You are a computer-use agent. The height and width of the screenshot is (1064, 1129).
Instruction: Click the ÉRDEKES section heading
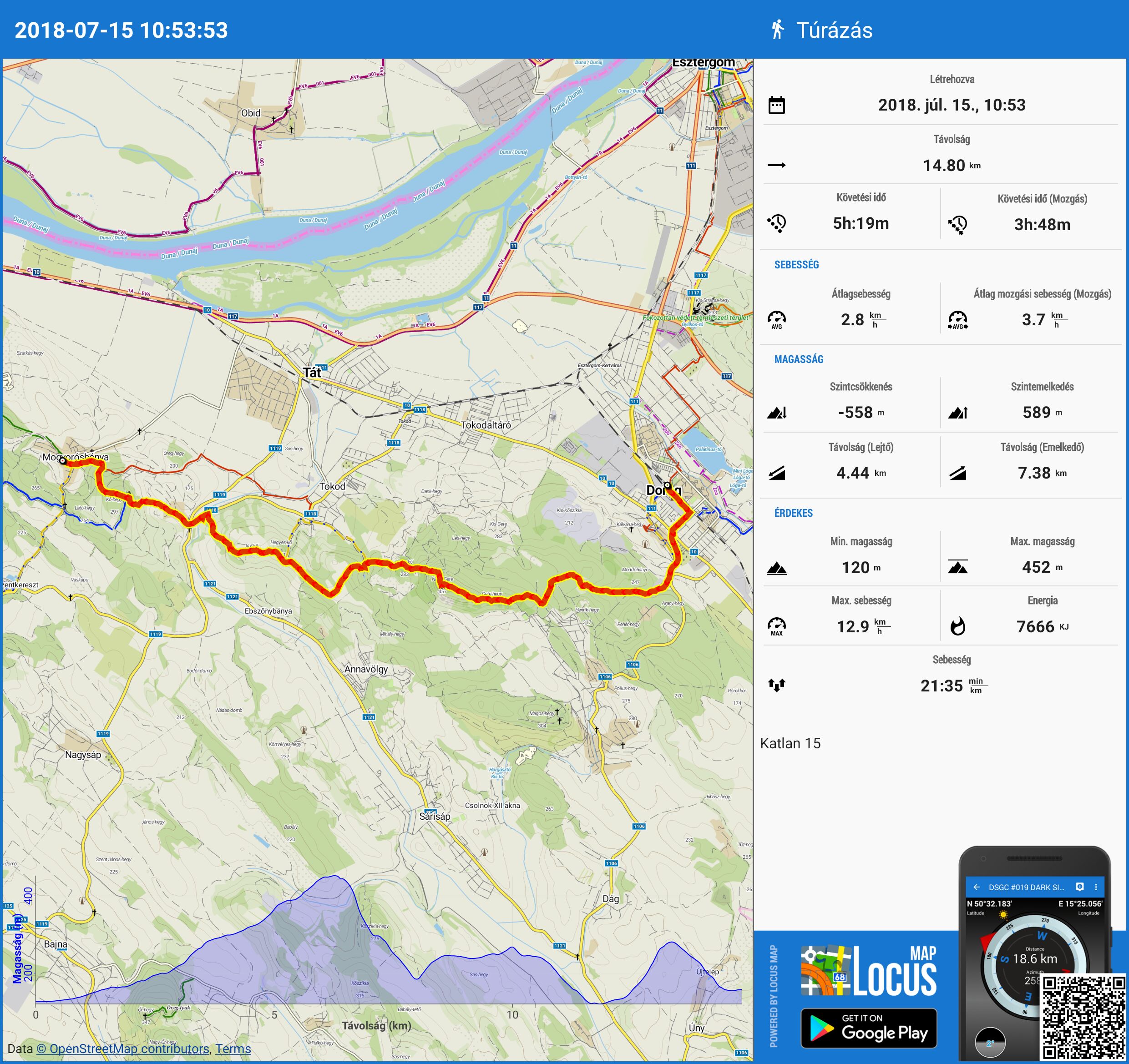(x=794, y=513)
